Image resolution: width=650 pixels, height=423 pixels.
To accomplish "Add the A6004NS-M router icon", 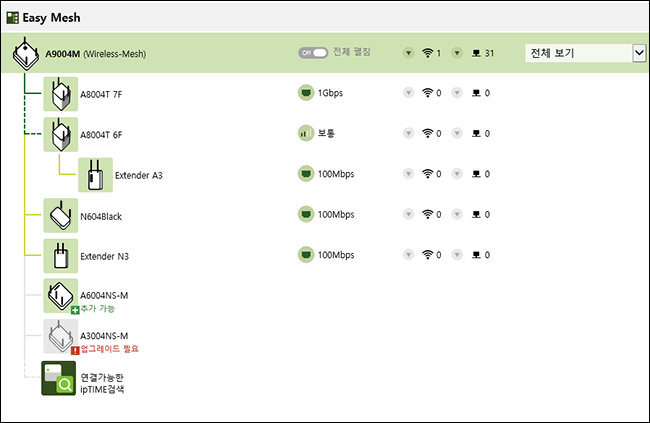I will point(61,296).
